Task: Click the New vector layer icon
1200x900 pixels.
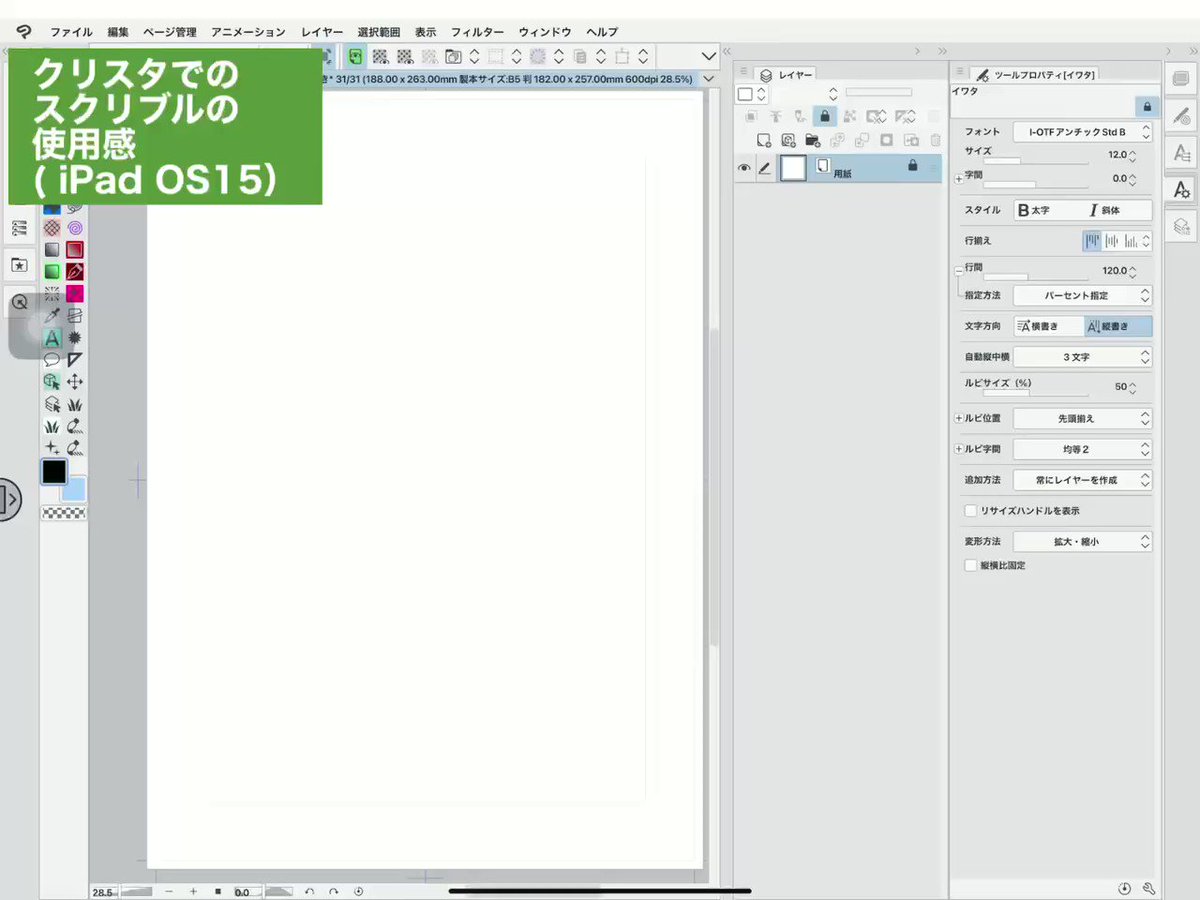Action: [788, 140]
